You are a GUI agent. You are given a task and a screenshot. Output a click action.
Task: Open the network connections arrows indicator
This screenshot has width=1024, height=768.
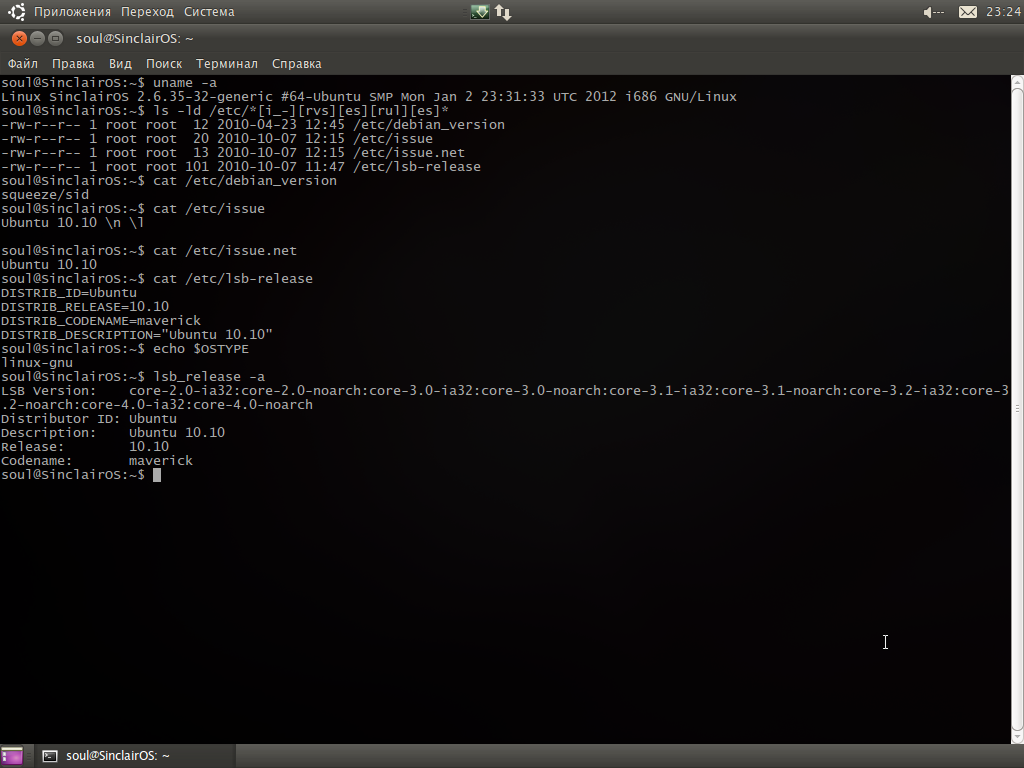pyautogui.click(x=503, y=12)
